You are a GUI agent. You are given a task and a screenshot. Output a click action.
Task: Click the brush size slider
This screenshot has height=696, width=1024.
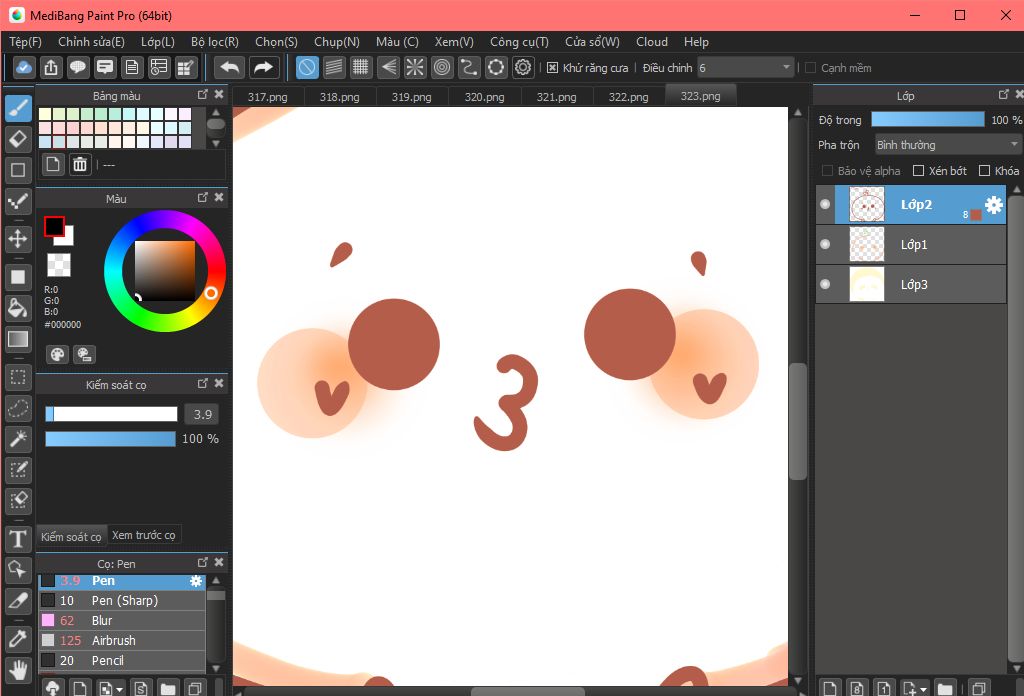pyautogui.click(x=111, y=414)
